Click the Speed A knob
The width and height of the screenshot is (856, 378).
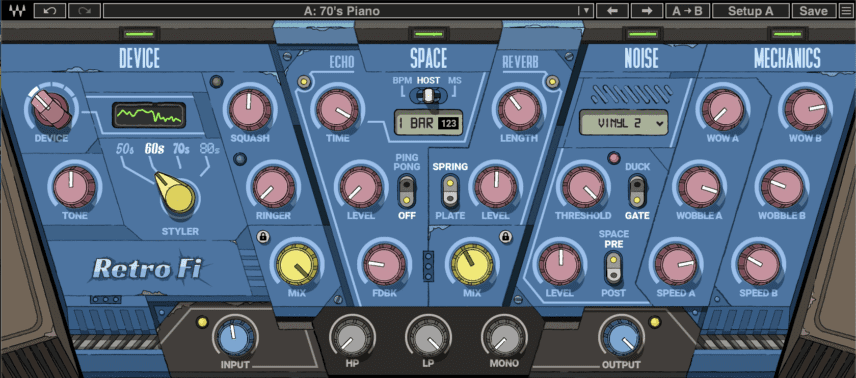676,264
